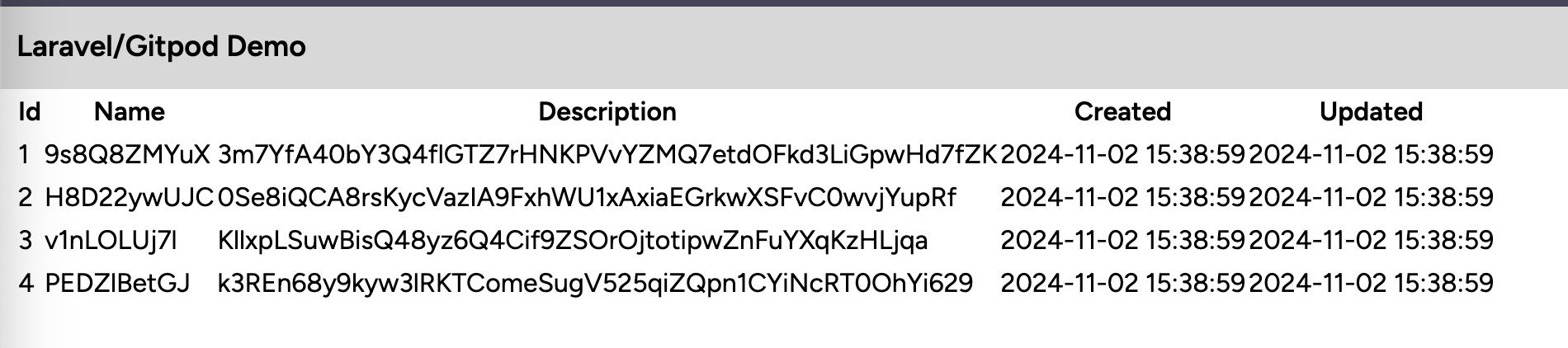Screen dimensions: 1568x348
Task: Click the Created column header
Action: (x=1122, y=111)
